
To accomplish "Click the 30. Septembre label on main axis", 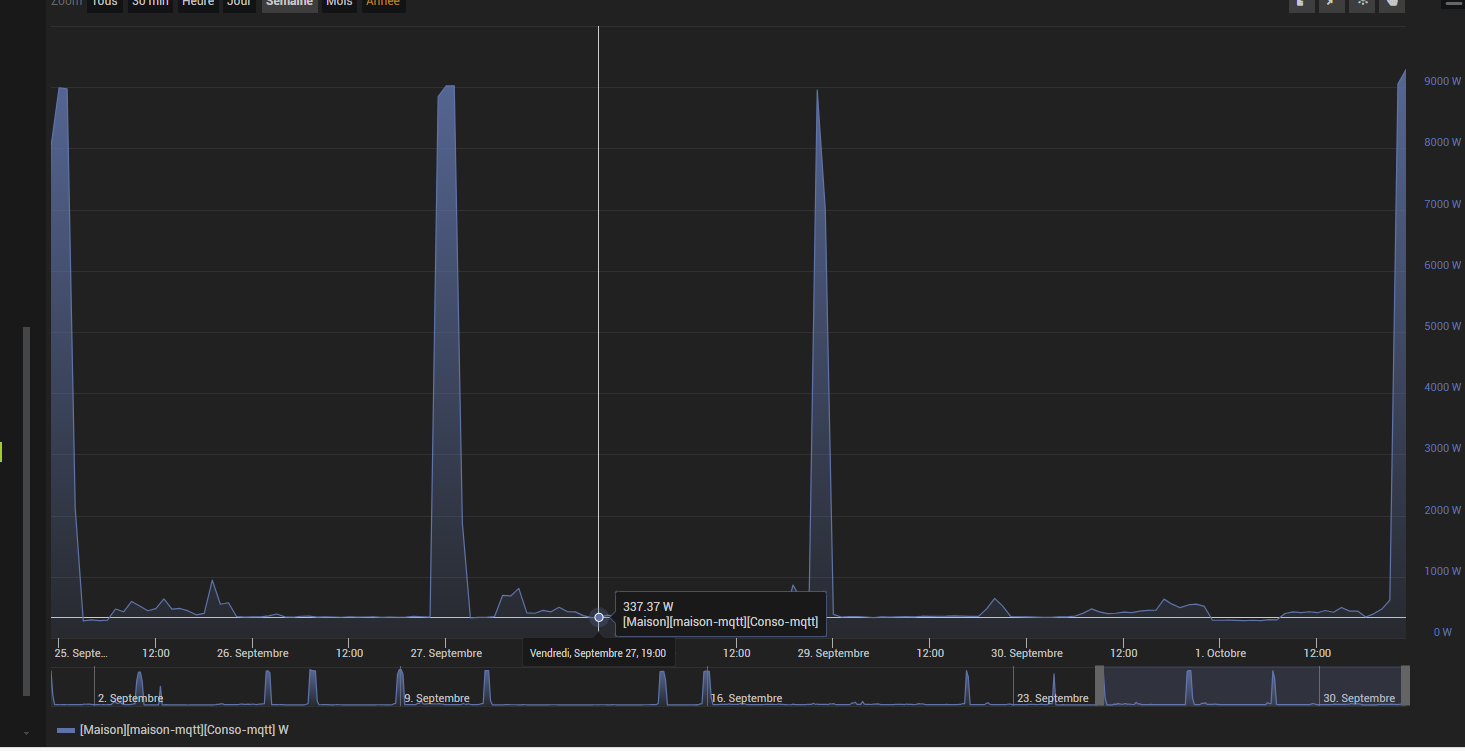I will (x=1027, y=653).
